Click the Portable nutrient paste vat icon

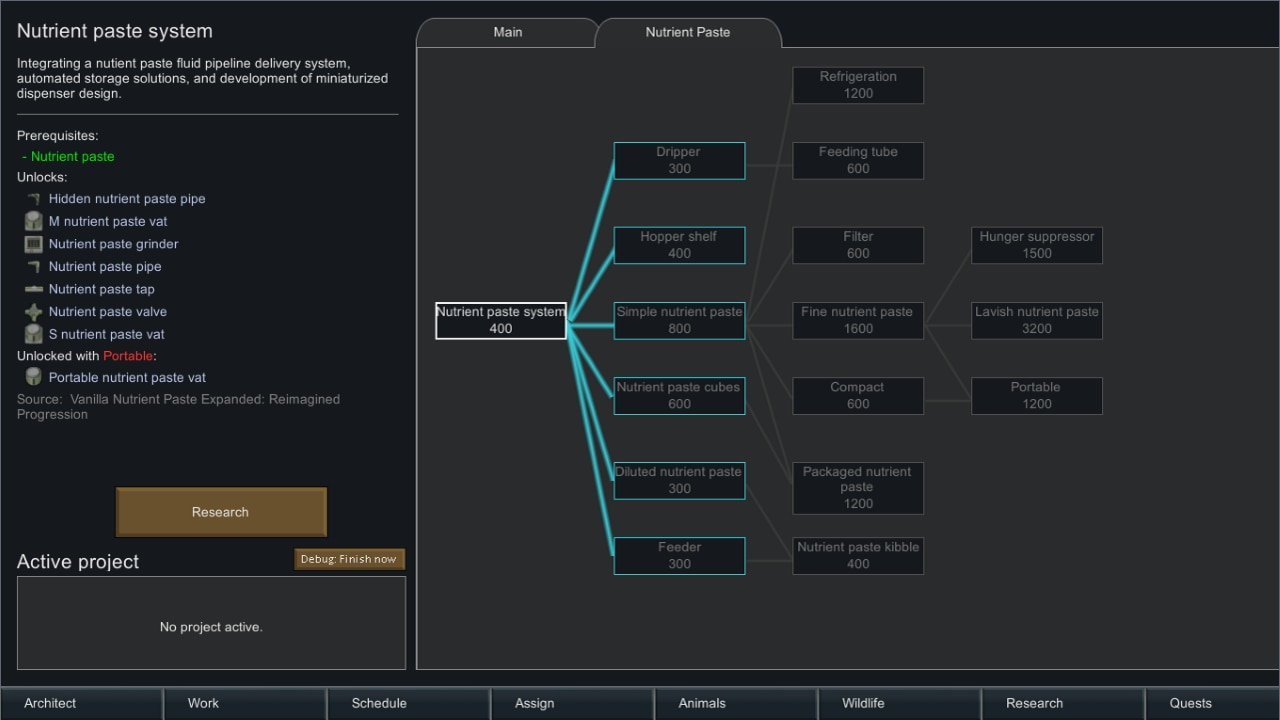click(34, 377)
